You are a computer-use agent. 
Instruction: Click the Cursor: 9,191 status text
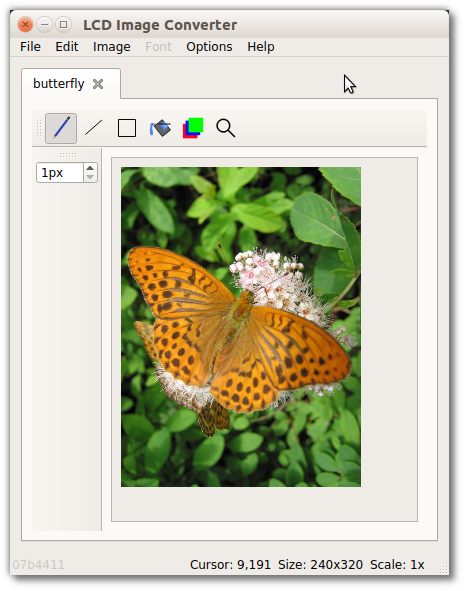coord(230,565)
